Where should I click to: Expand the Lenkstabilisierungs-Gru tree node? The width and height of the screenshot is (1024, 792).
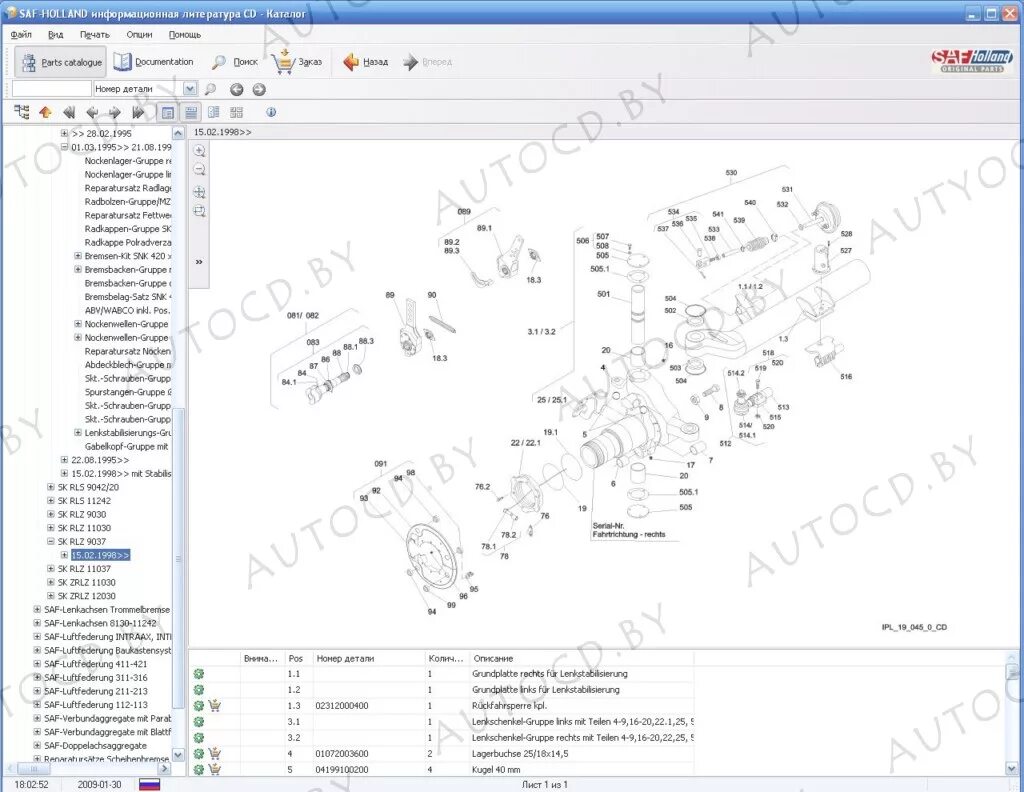tap(78, 432)
